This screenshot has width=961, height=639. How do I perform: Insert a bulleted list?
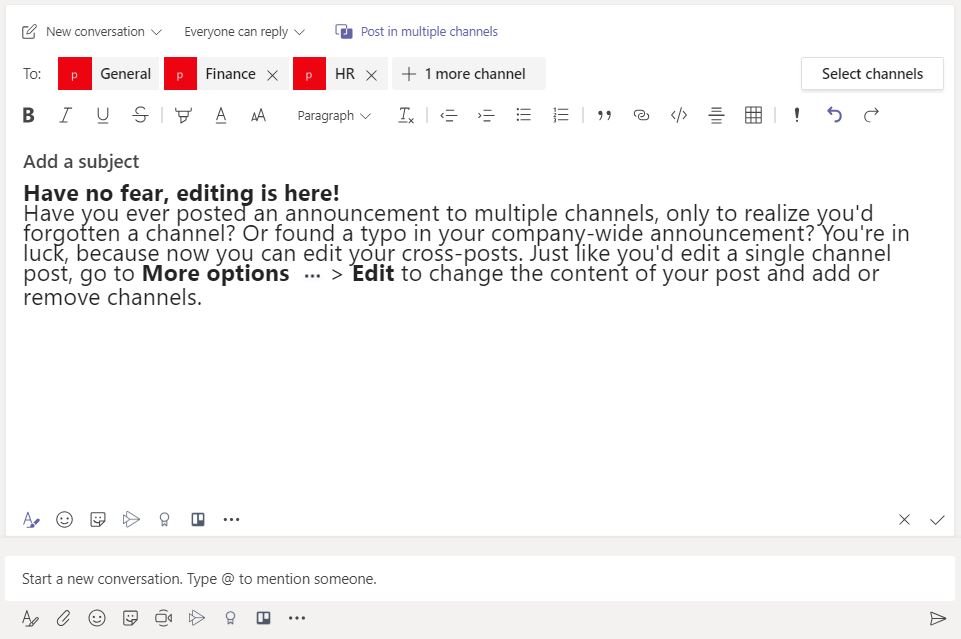click(523, 115)
